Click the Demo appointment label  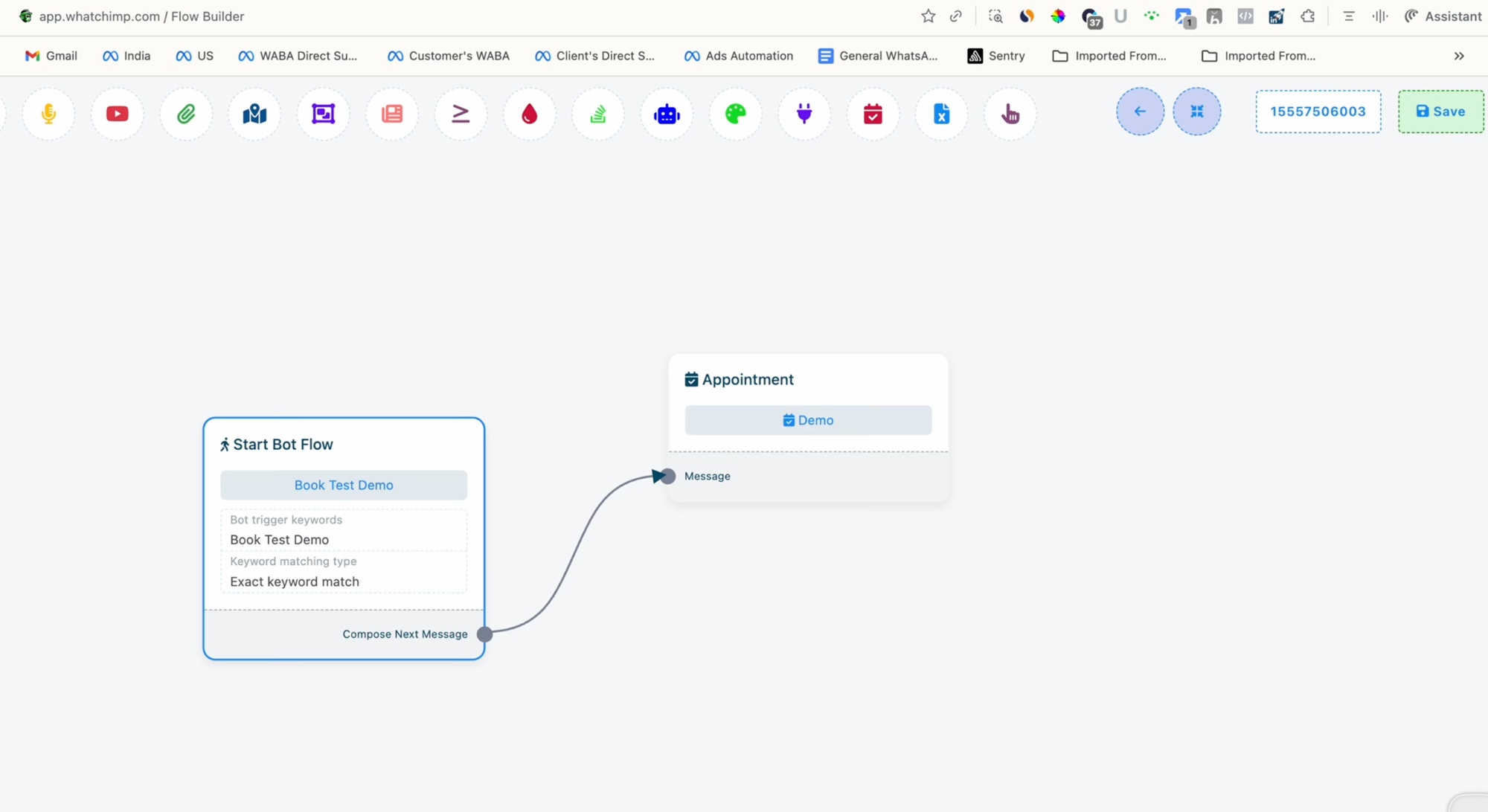(x=808, y=420)
